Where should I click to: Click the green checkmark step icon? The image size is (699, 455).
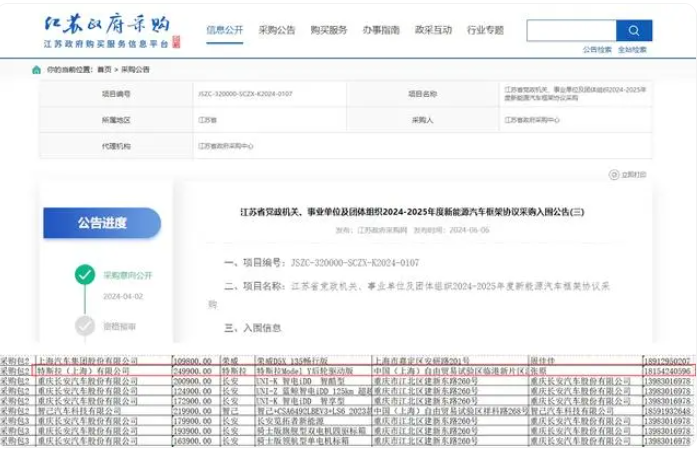point(85,275)
